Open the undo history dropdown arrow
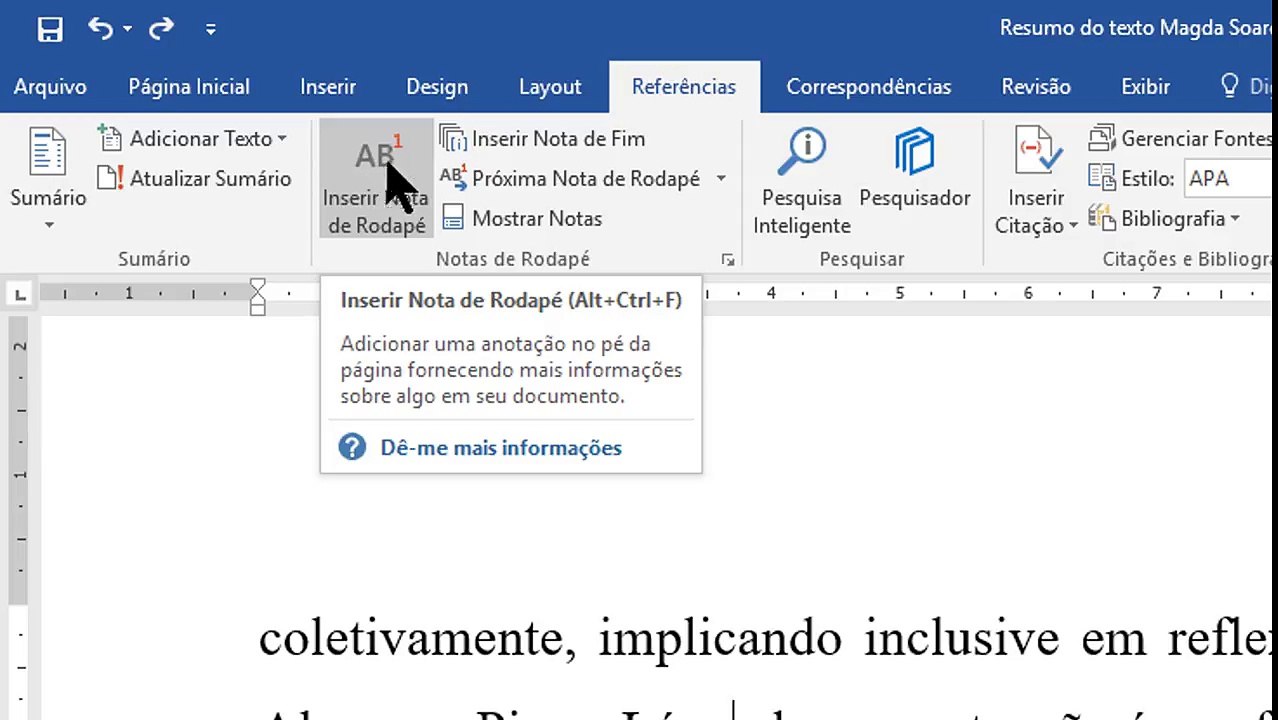 pos(128,29)
